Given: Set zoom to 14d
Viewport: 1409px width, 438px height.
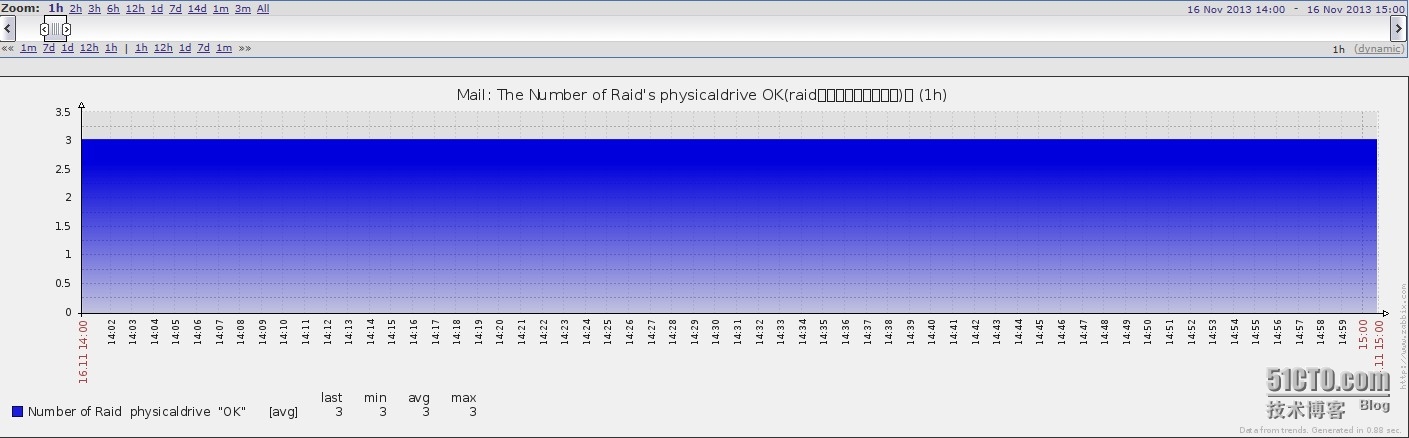Looking at the screenshot, I should point(197,9).
